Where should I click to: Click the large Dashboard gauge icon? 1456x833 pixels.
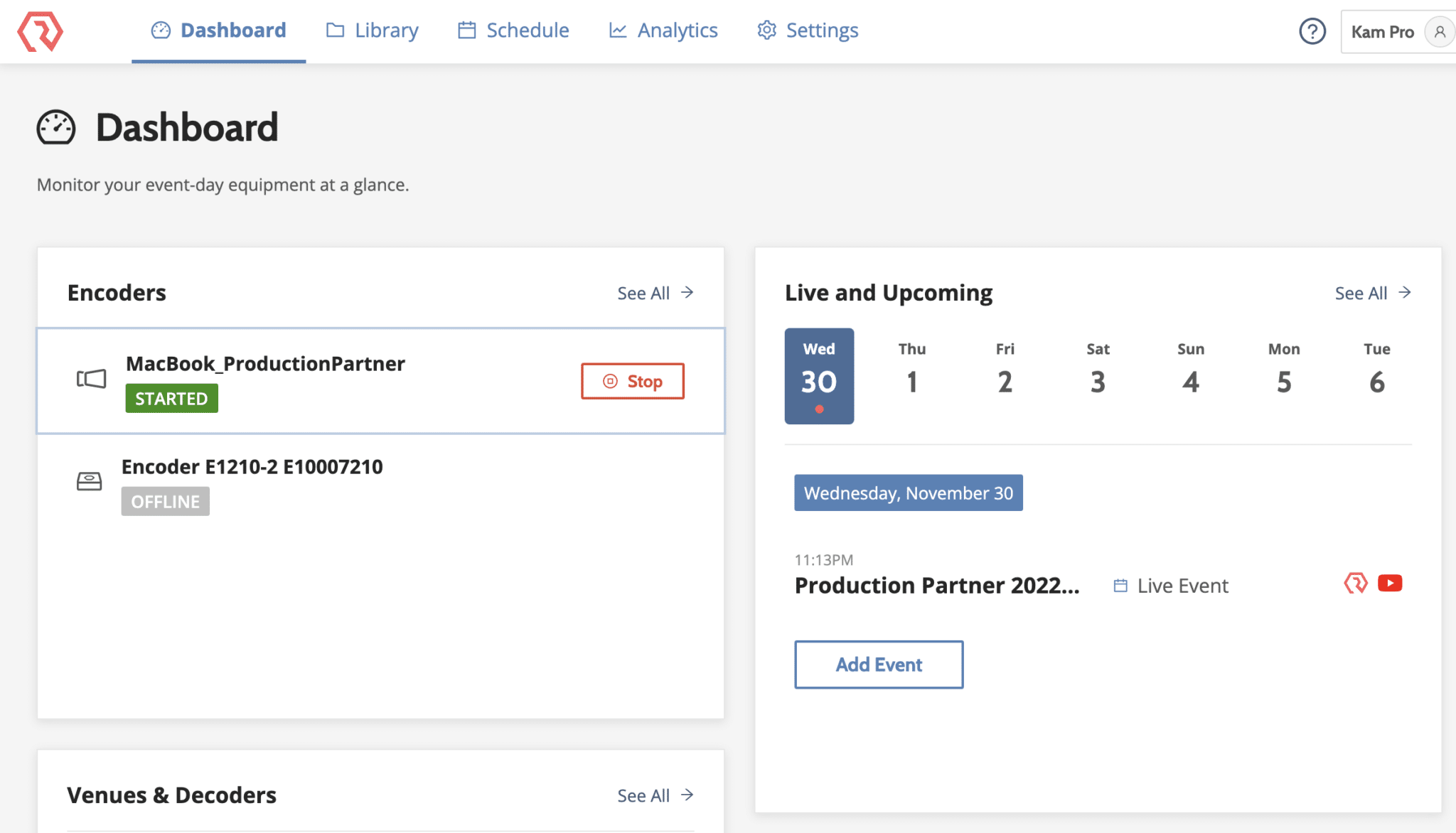coord(56,128)
